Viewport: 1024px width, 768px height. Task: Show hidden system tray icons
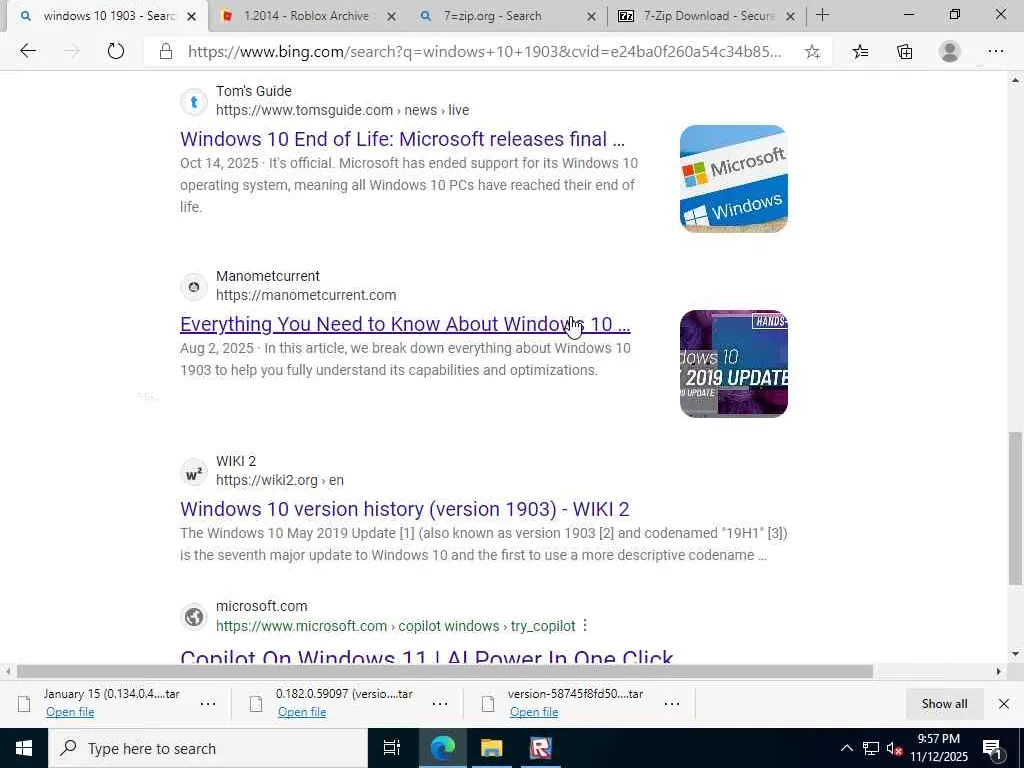[846, 748]
